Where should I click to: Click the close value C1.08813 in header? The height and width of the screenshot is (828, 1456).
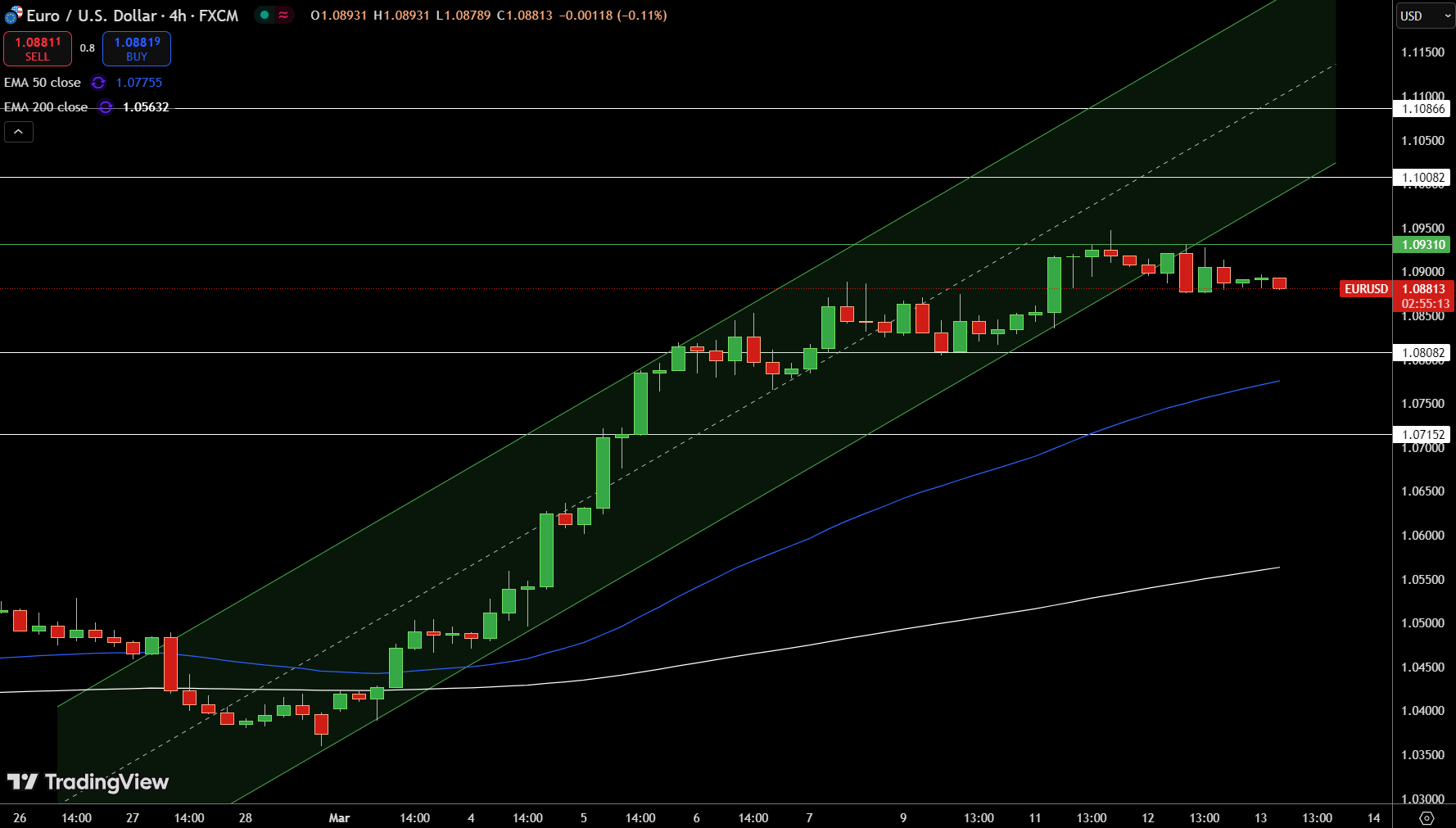click(x=524, y=15)
